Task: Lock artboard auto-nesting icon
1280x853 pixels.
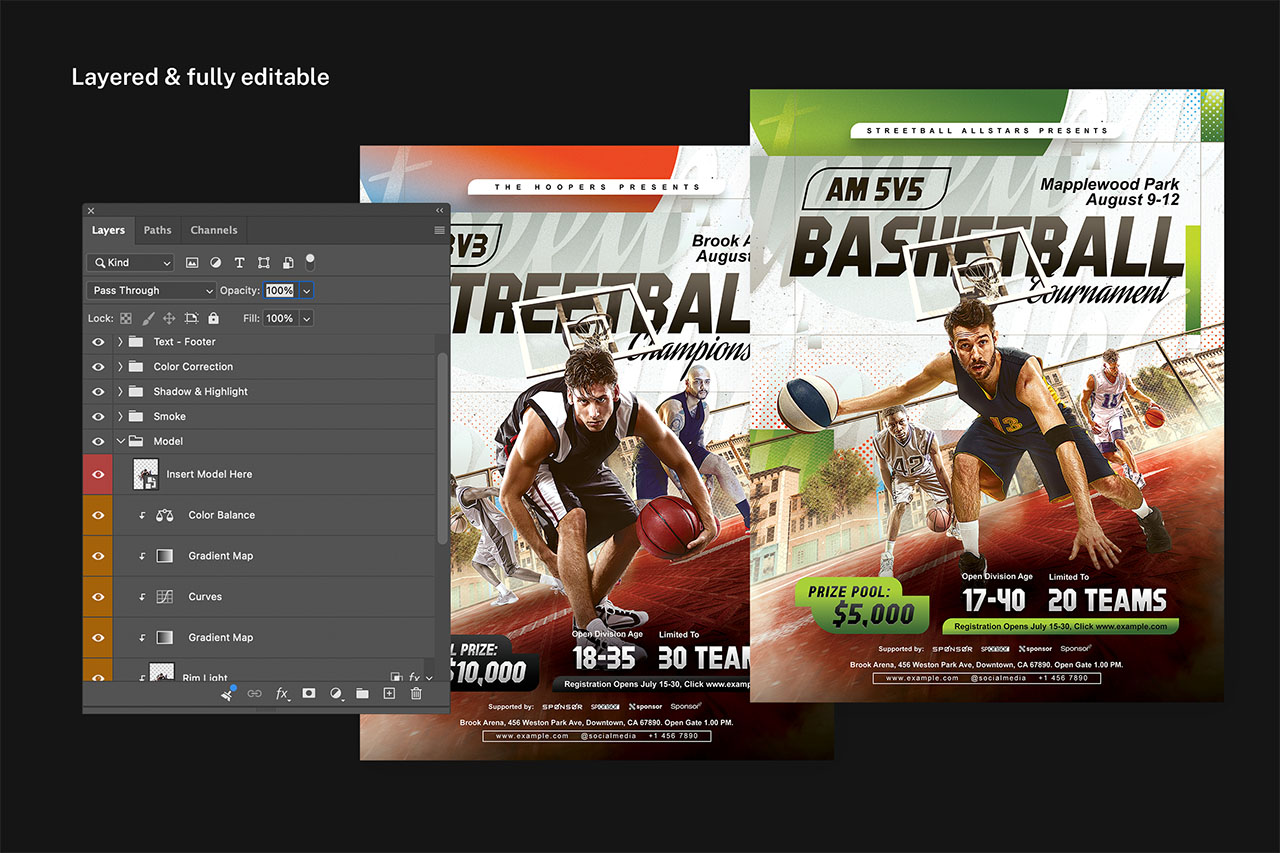Action: point(191,318)
